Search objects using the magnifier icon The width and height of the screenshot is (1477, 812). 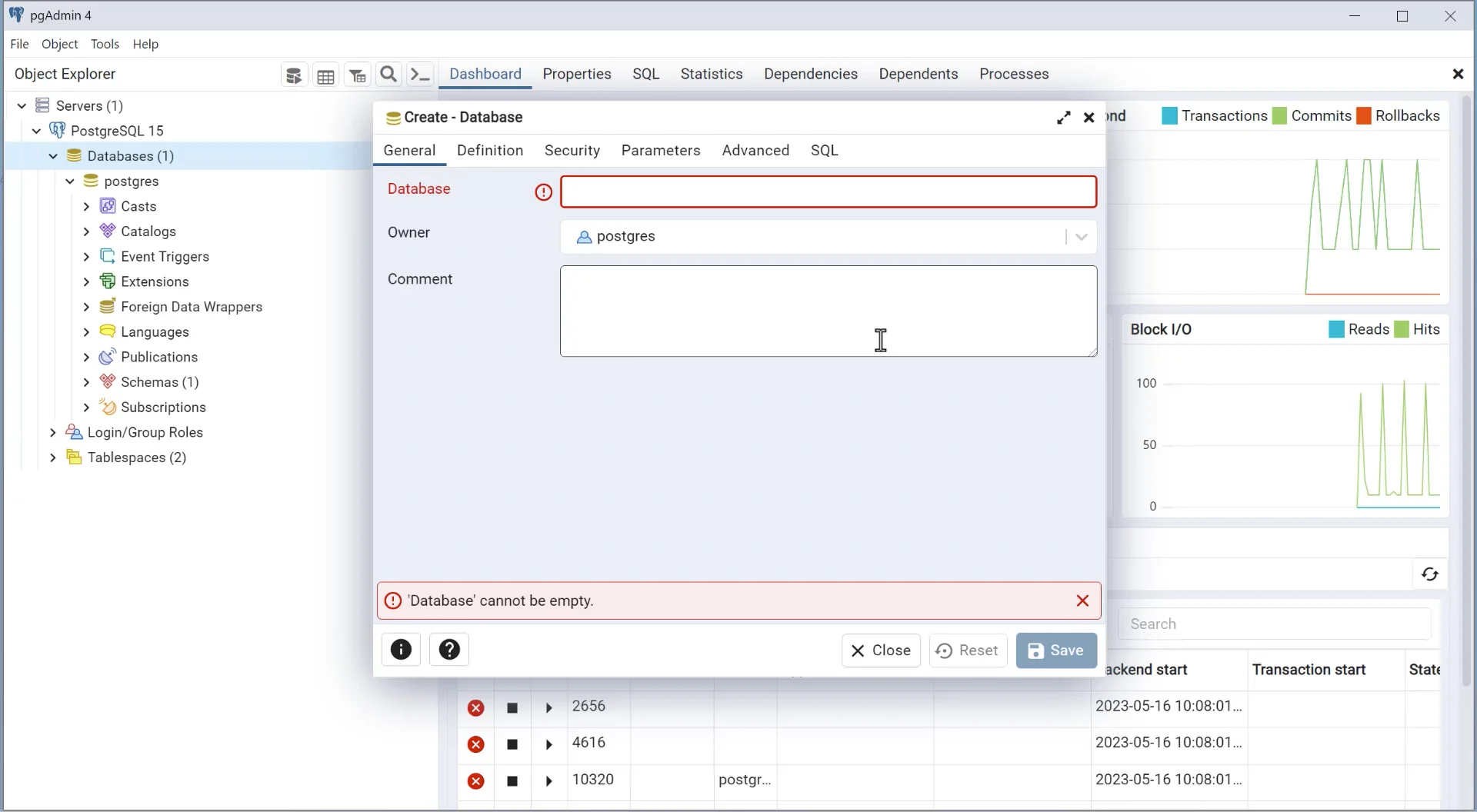[x=388, y=74]
